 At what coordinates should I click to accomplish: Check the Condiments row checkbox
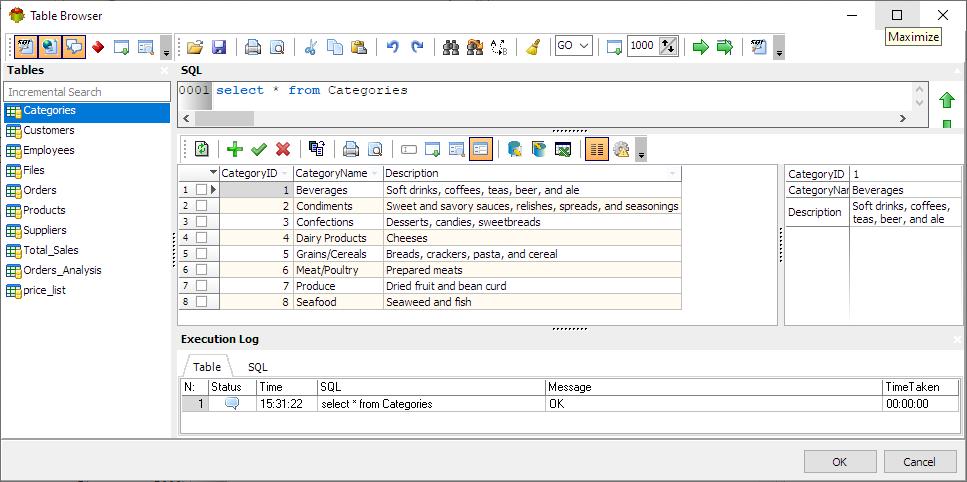[x=201, y=206]
